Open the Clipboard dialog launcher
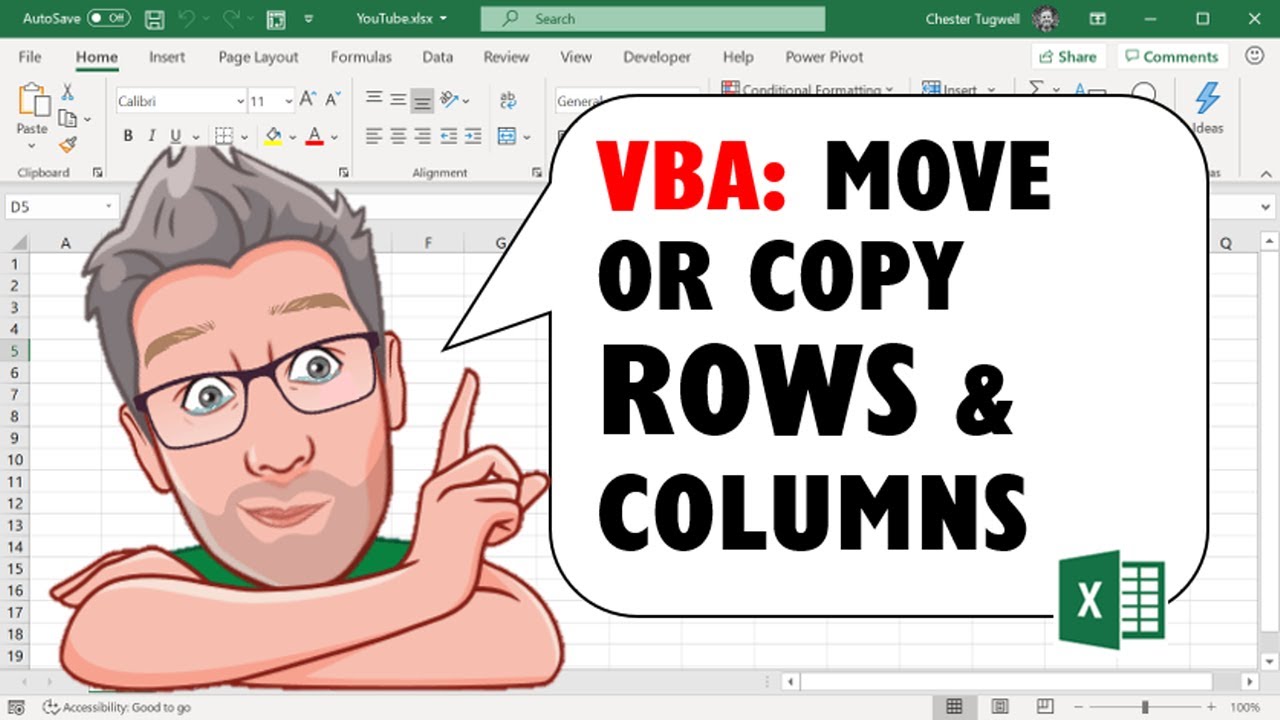 97,172
